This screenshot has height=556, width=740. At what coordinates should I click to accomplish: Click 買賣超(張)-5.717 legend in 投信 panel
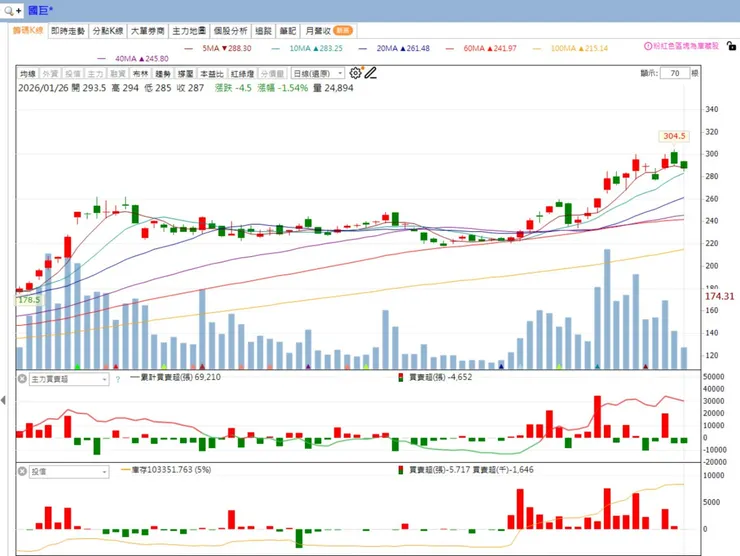click(440, 470)
